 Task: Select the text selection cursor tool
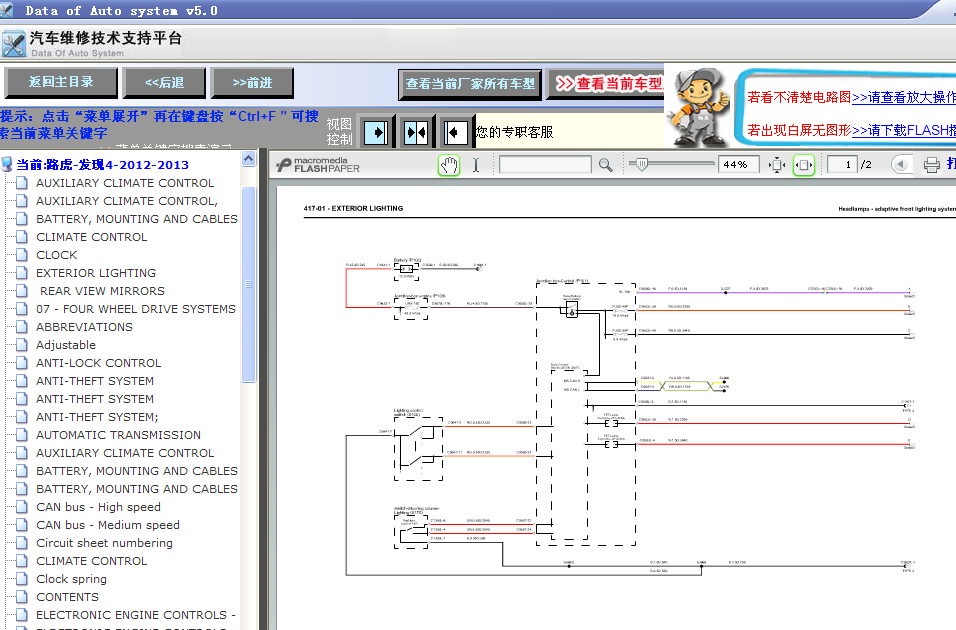point(476,165)
